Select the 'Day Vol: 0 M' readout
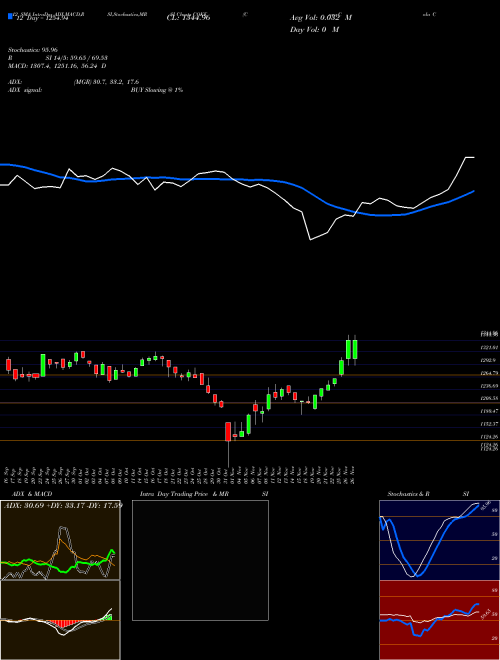Image resolution: width=500 pixels, height=660 pixels. click(314, 29)
